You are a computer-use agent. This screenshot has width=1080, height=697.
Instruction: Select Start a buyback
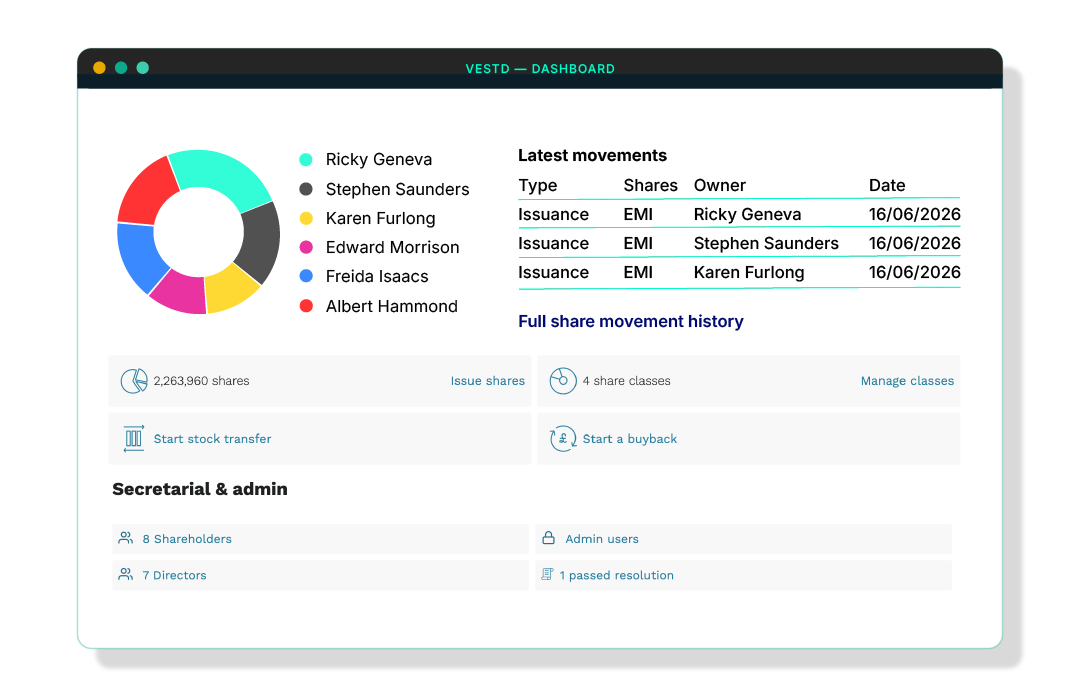[x=630, y=439]
